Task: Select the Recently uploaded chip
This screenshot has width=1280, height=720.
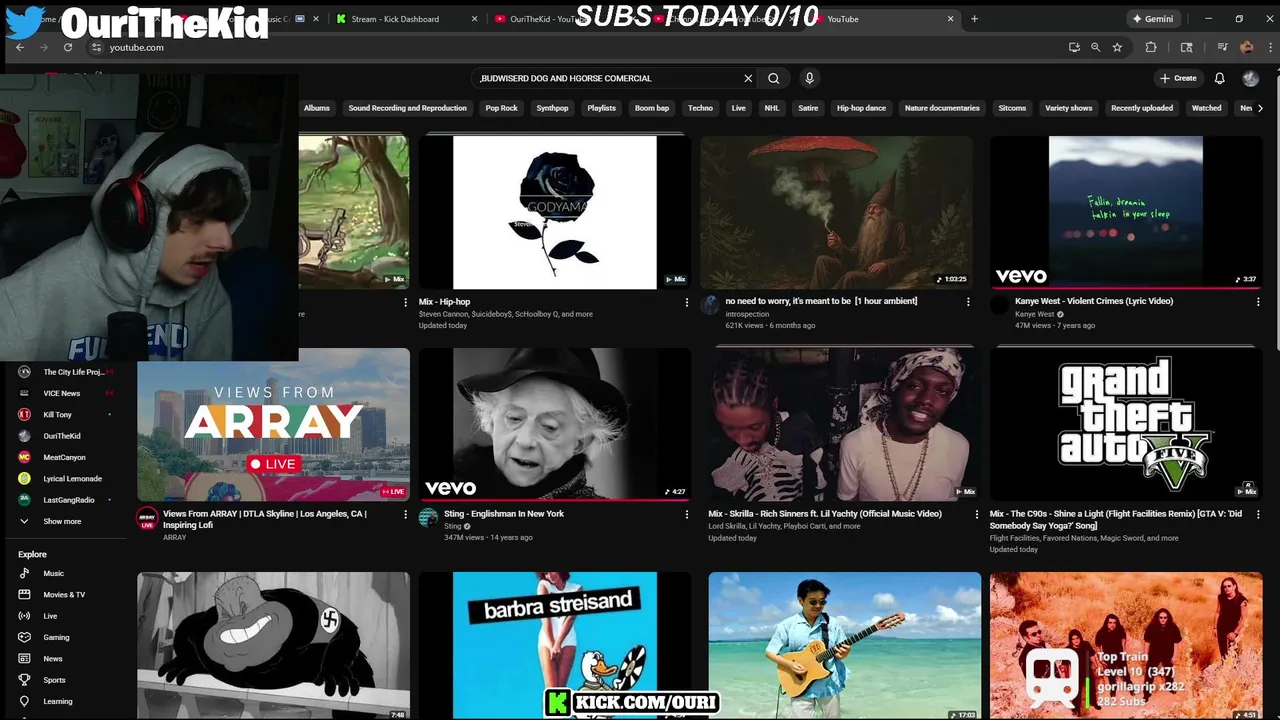Action: (x=1142, y=108)
